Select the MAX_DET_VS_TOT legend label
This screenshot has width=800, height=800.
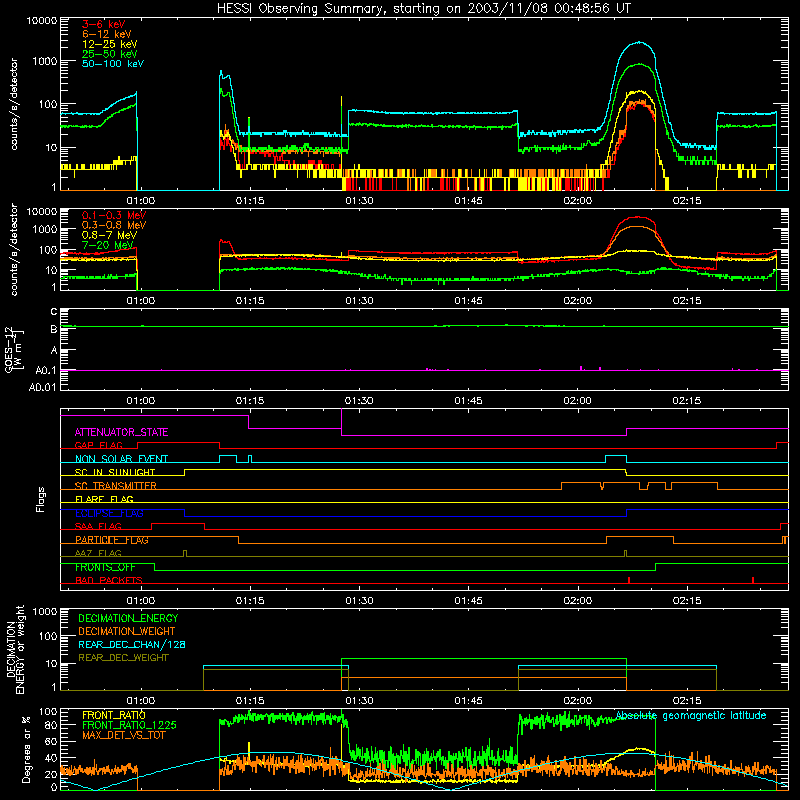pos(123,735)
